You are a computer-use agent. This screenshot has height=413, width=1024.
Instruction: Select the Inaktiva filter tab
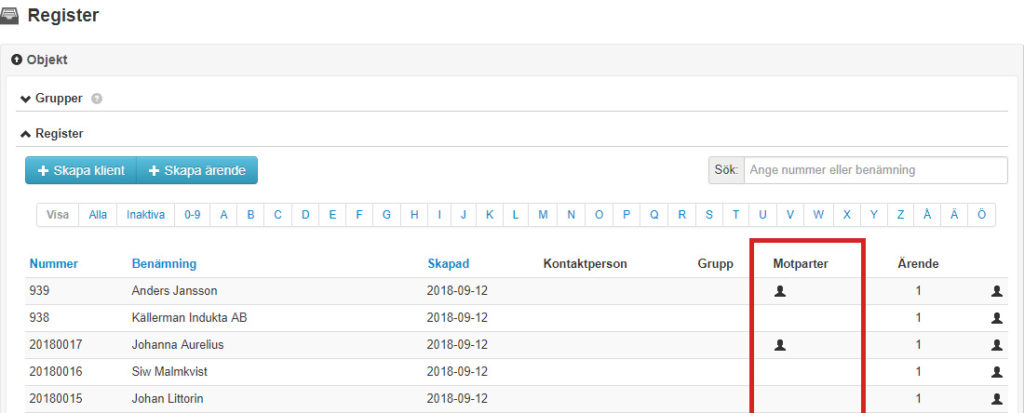click(x=145, y=215)
